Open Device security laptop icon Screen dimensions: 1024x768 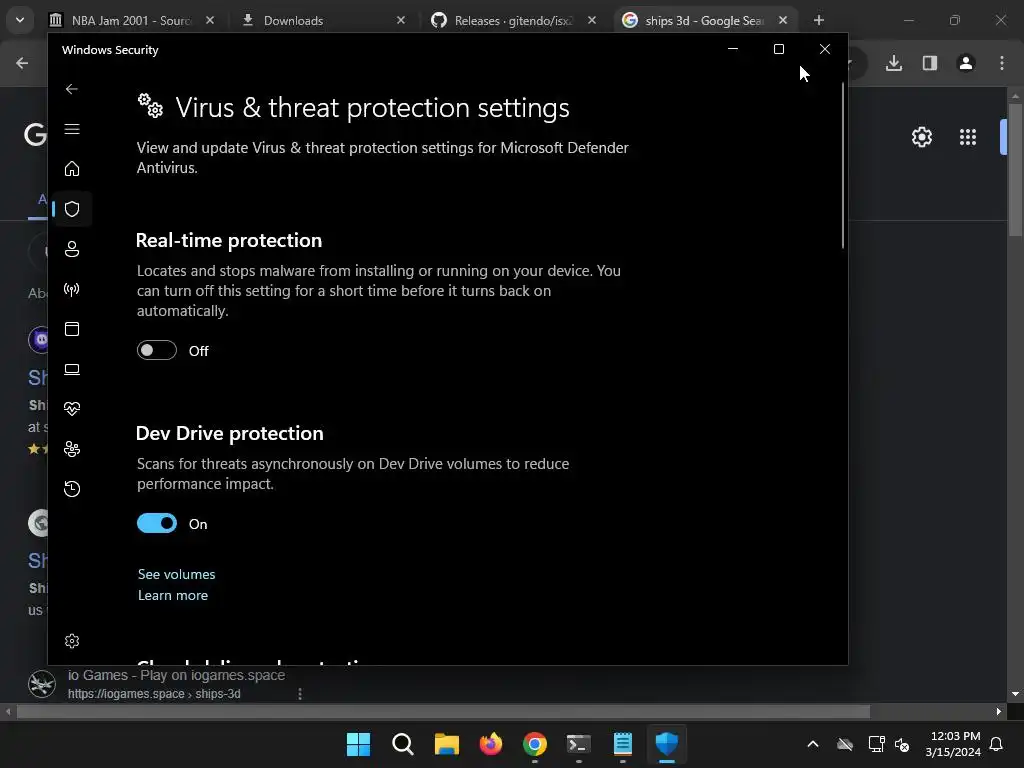[72, 370]
